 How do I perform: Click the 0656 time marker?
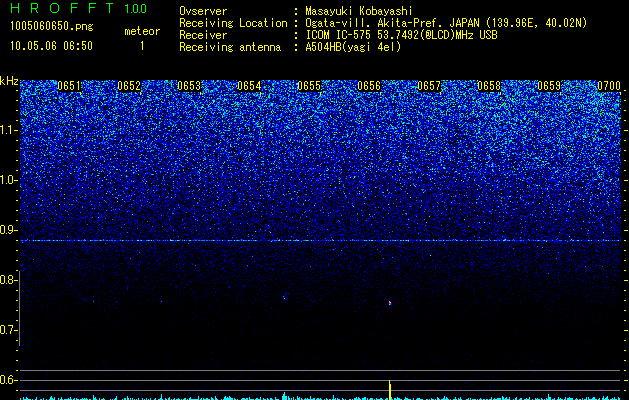point(369,86)
